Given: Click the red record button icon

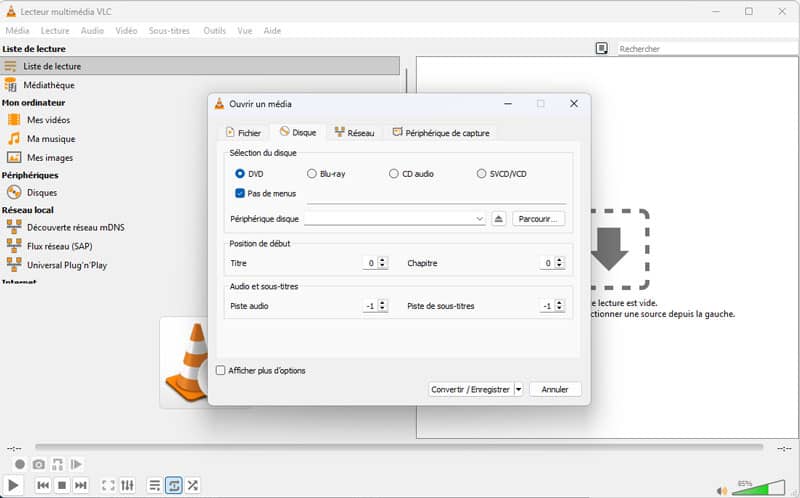Looking at the screenshot, I should tap(19, 465).
